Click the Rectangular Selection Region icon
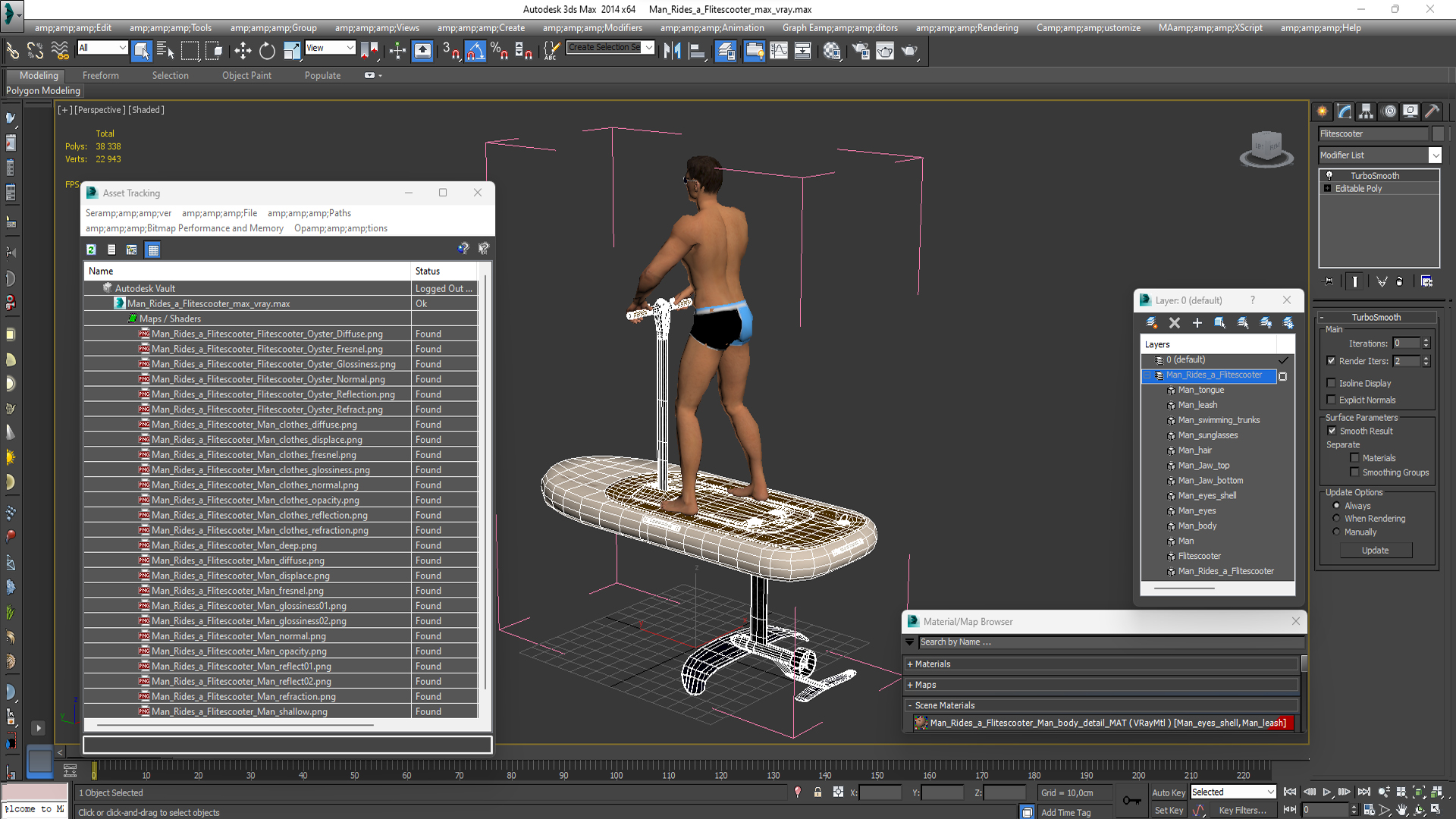This screenshot has width=1456, height=819. click(x=190, y=51)
